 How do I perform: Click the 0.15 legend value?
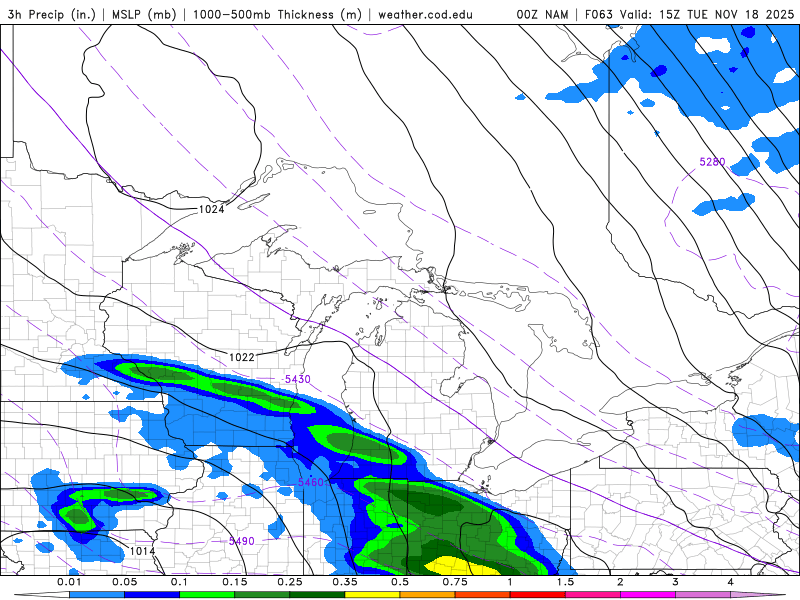(235, 582)
